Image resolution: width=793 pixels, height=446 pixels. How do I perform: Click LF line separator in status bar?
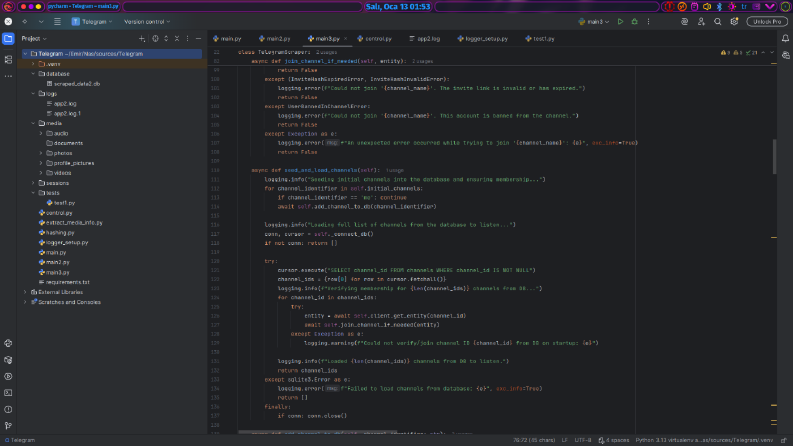pos(564,440)
